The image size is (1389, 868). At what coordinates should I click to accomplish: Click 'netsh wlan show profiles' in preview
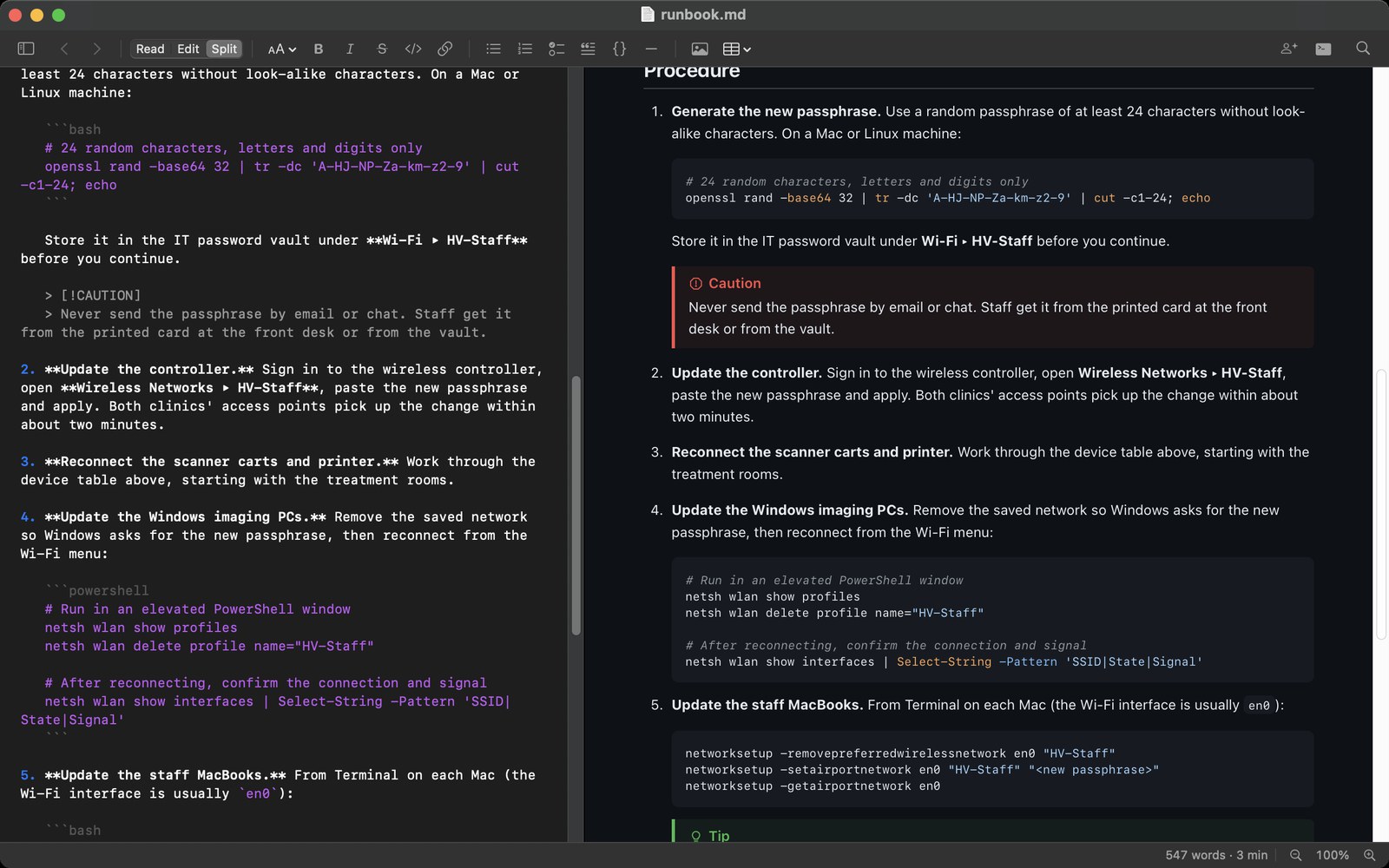coord(773,596)
